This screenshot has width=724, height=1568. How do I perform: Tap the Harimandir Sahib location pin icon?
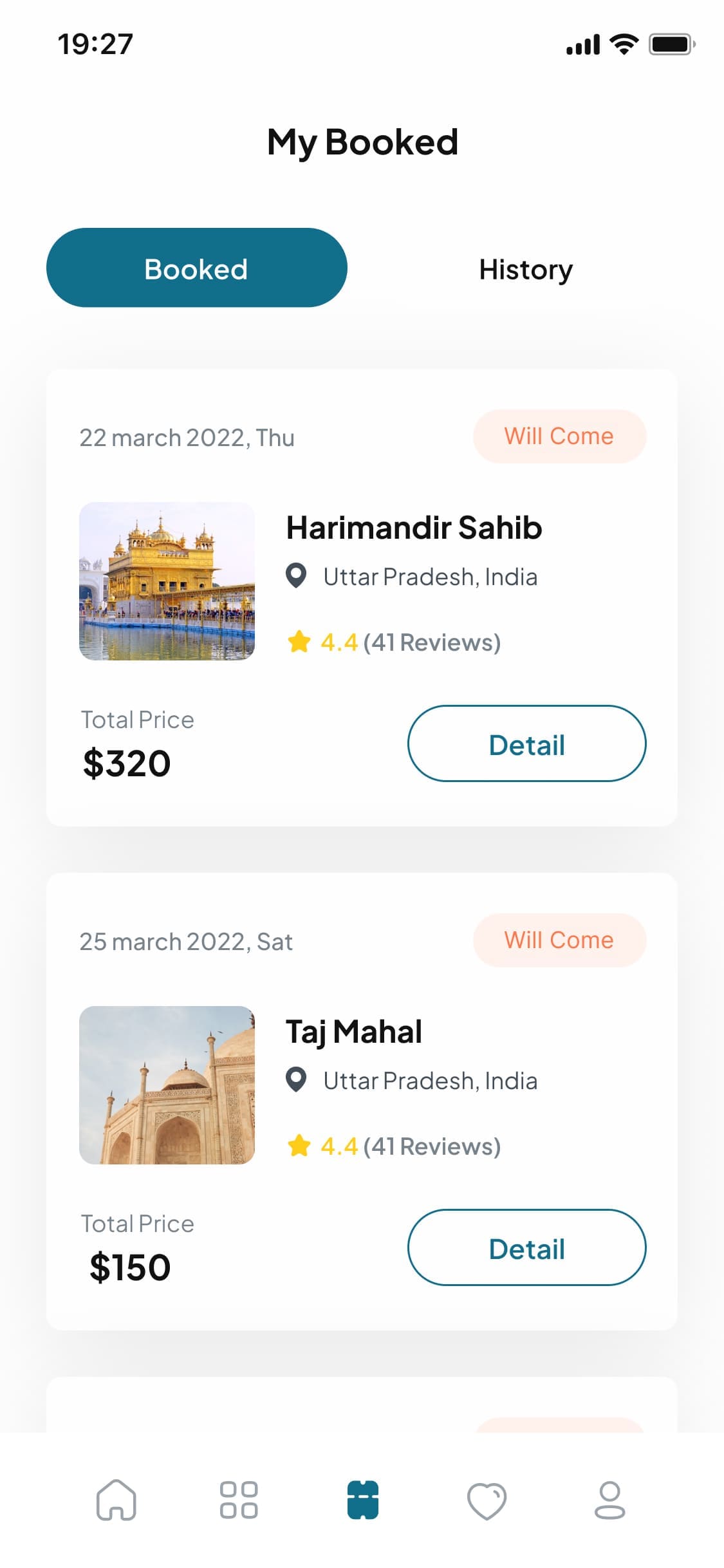tap(296, 576)
